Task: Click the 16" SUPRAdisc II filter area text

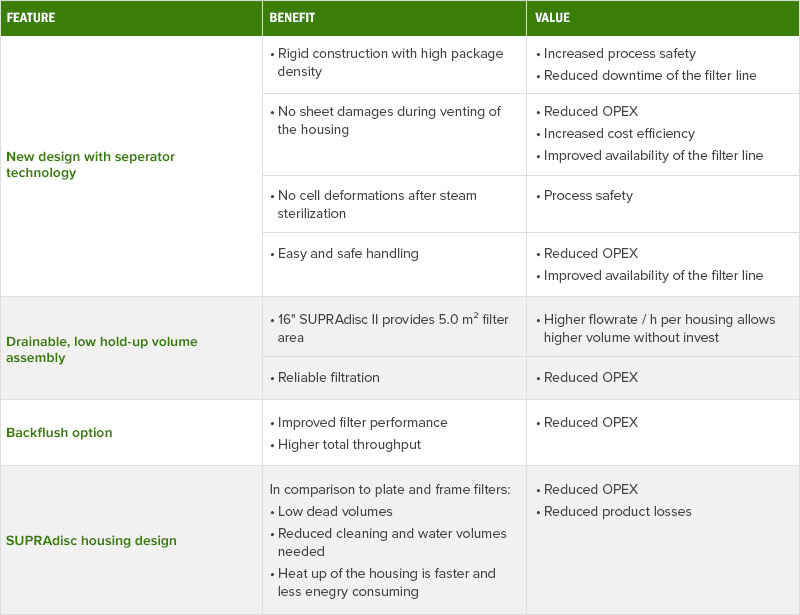Action: click(393, 328)
